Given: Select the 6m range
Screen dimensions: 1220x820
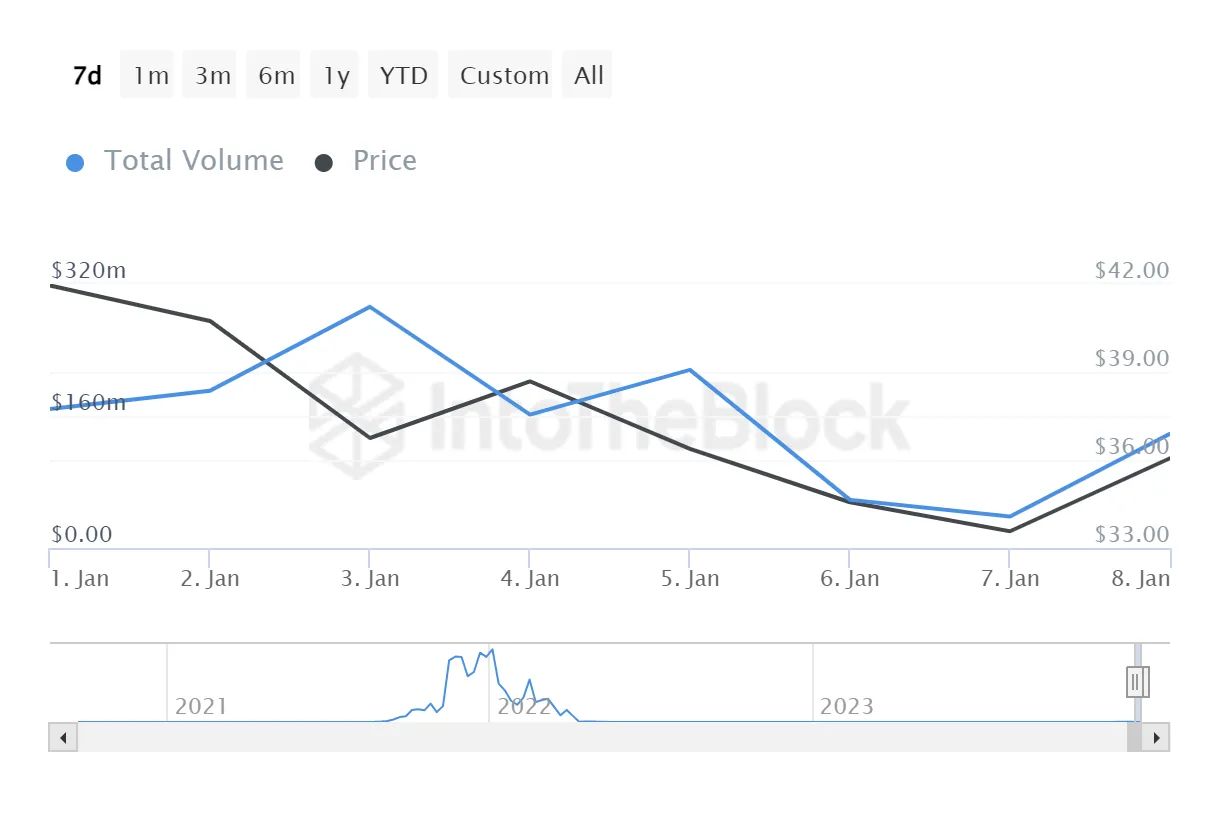Looking at the screenshot, I should tap(273, 74).
